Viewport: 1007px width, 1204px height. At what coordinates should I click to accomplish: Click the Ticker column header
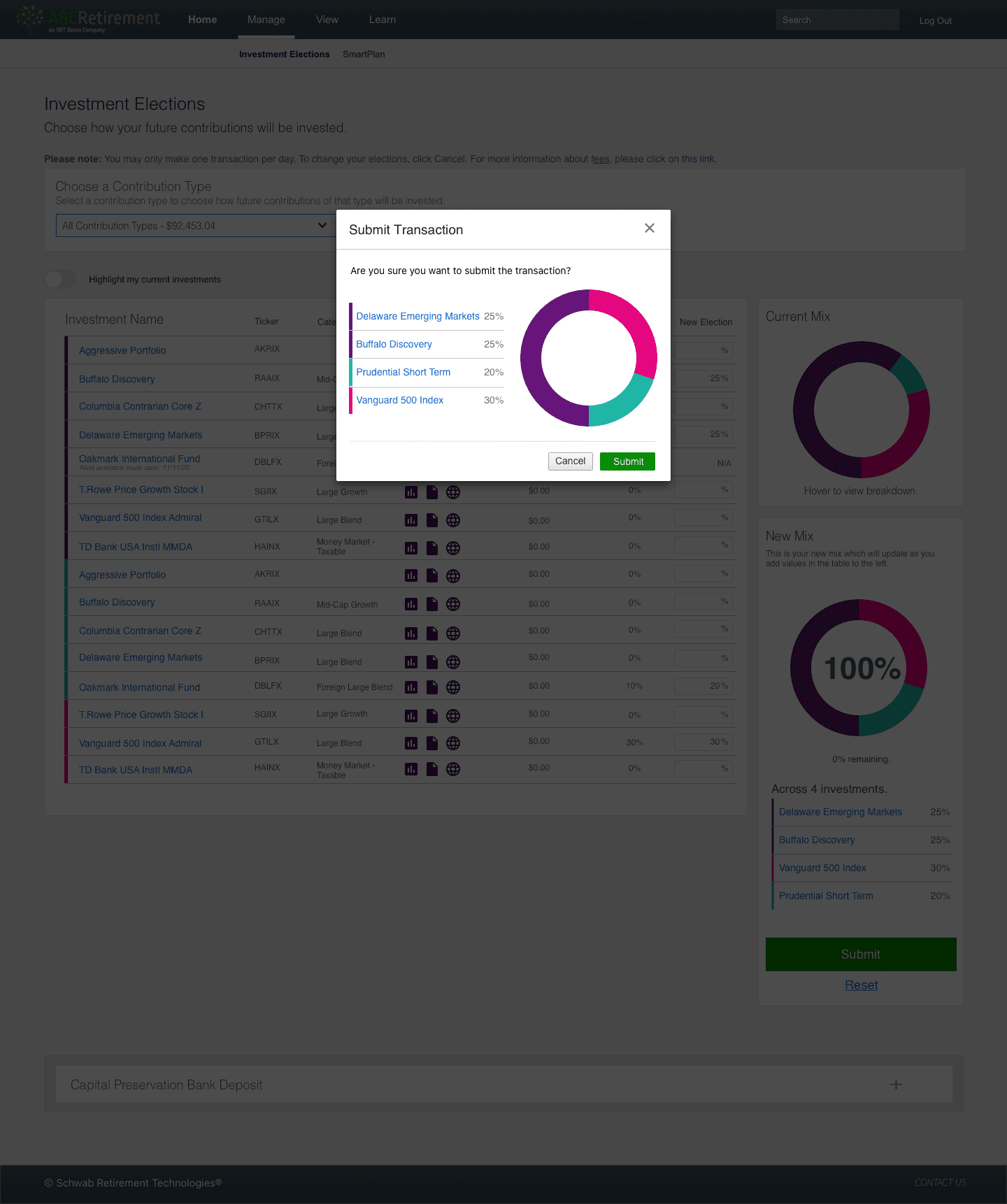(266, 322)
